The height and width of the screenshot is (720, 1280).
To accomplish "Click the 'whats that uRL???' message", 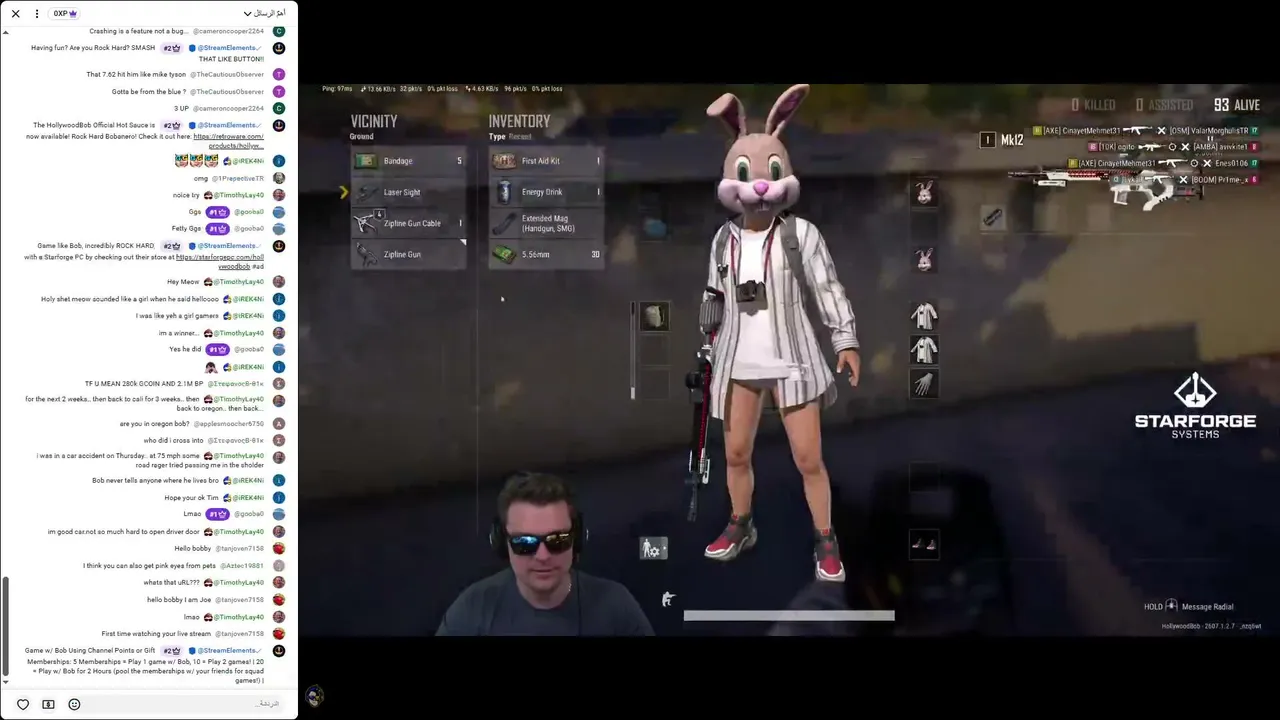I will pos(172,582).
